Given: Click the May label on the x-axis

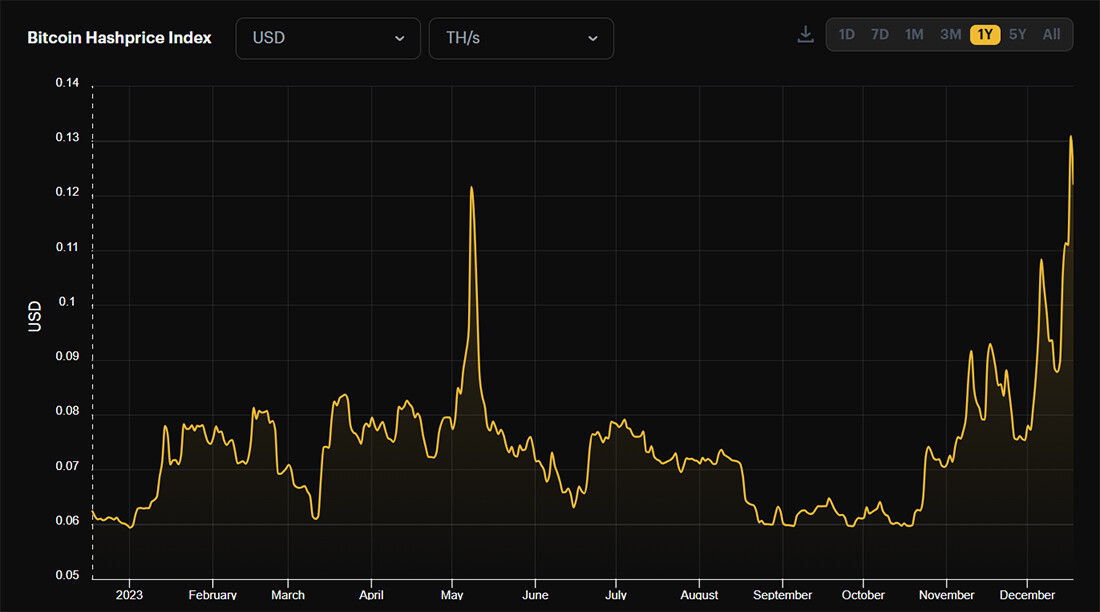Looking at the screenshot, I should (452, 594).
